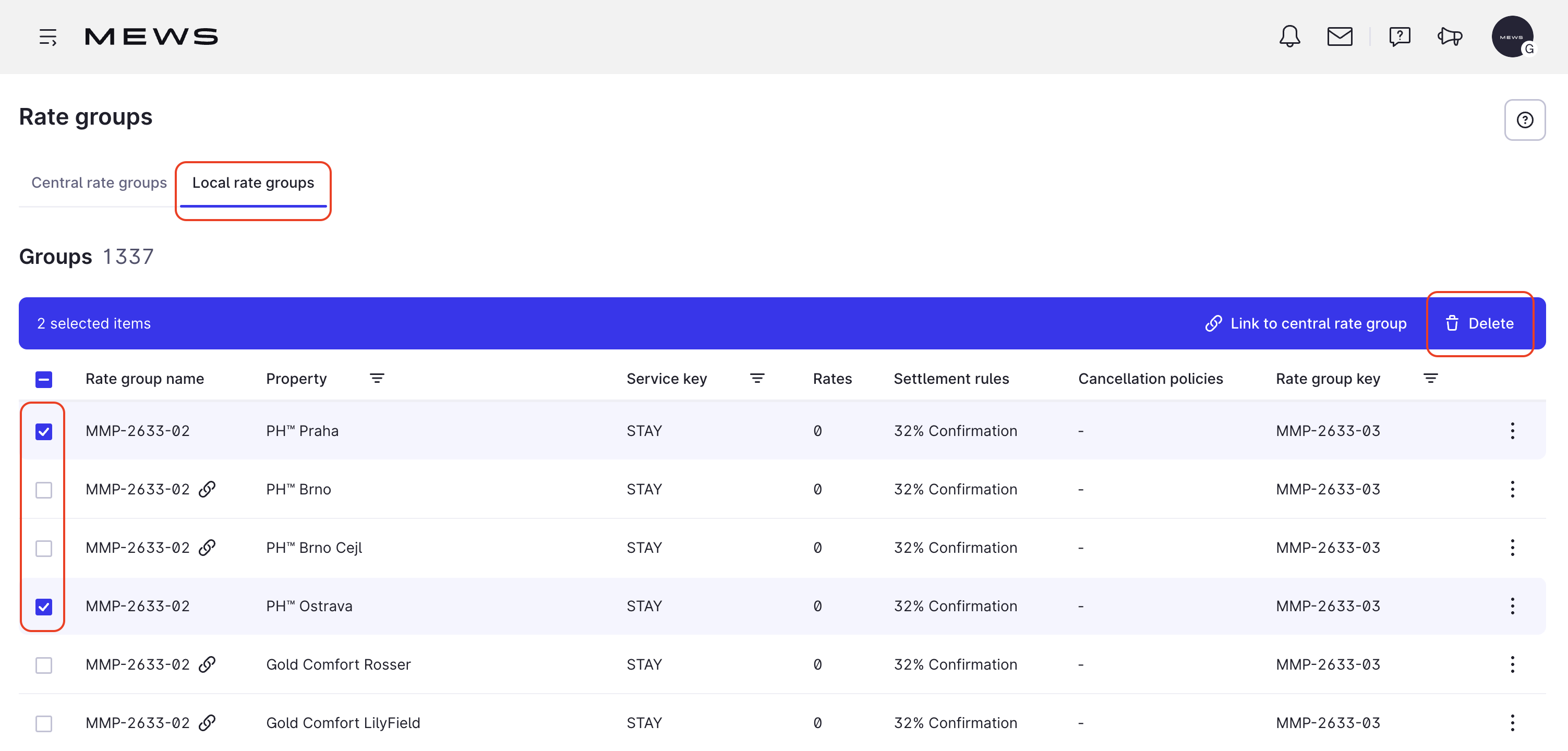1568x751 pixels.
Task: Click MMP-2633-02 name in PH Praha row
Action: tap(138, 431)
